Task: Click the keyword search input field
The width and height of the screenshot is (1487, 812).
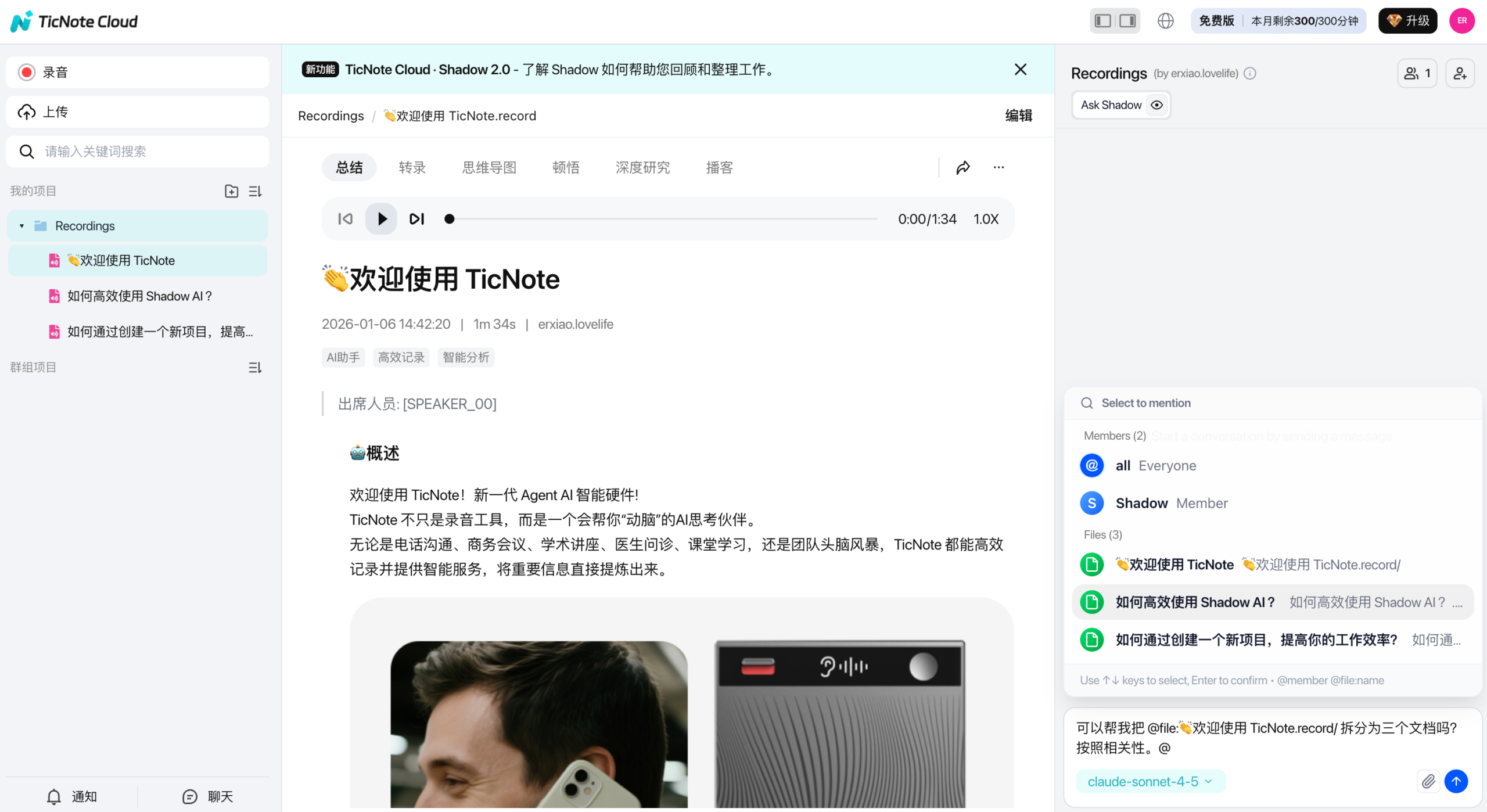Action: point(137,151)
